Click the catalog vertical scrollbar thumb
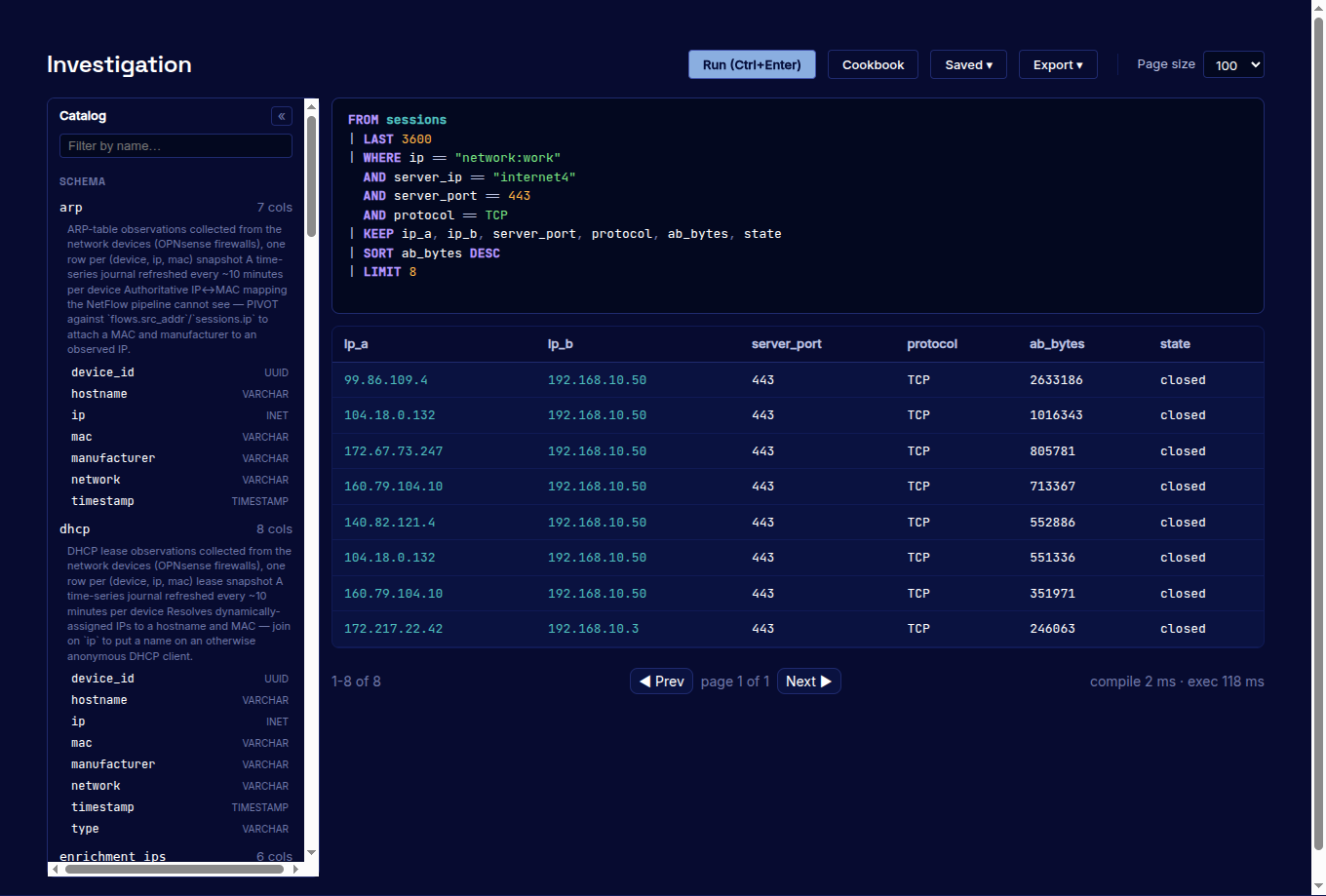This screenshot has height=896, width=1326. click(312, 175)
